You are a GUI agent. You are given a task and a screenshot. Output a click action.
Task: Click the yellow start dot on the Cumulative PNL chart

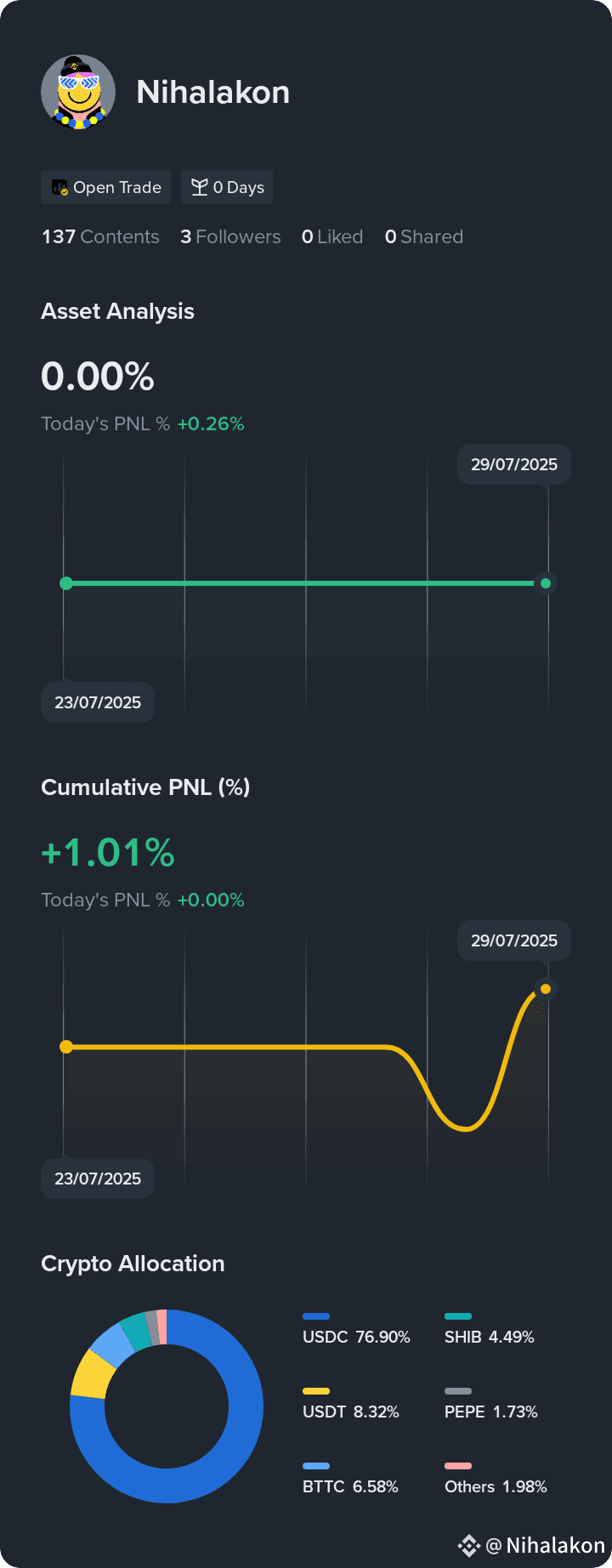(x=66, y=1047)
